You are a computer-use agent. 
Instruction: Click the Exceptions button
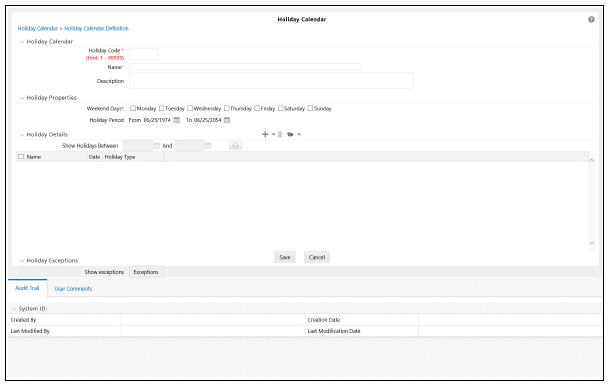[x=146, y=272]
